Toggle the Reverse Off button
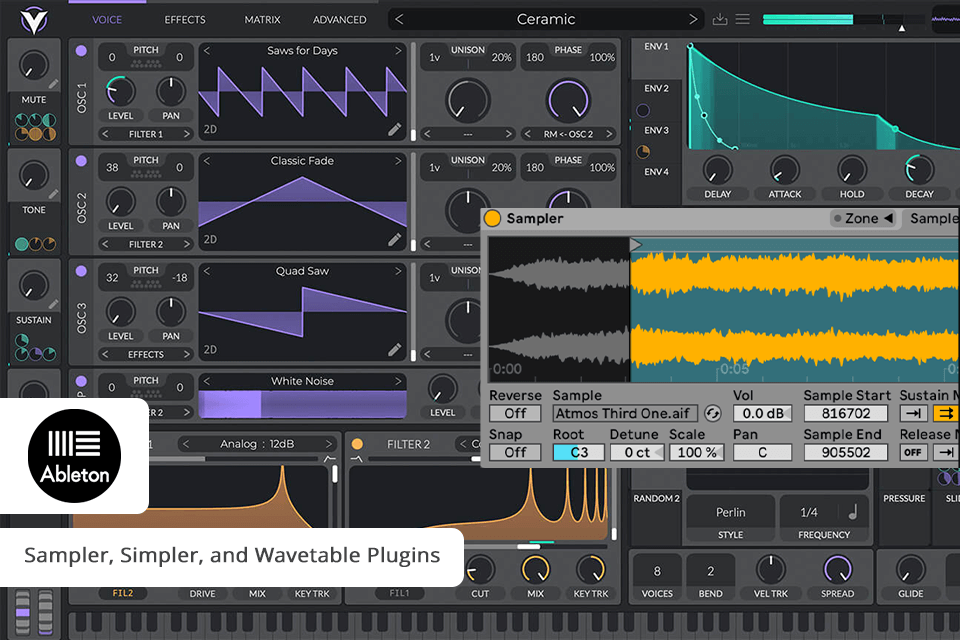 click(515, 413)
